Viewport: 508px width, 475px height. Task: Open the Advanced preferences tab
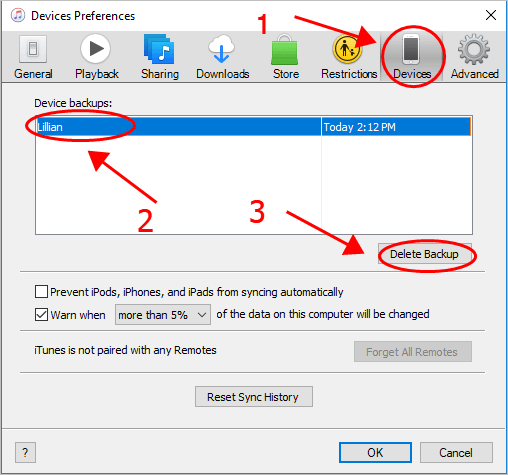pos(474,57)
